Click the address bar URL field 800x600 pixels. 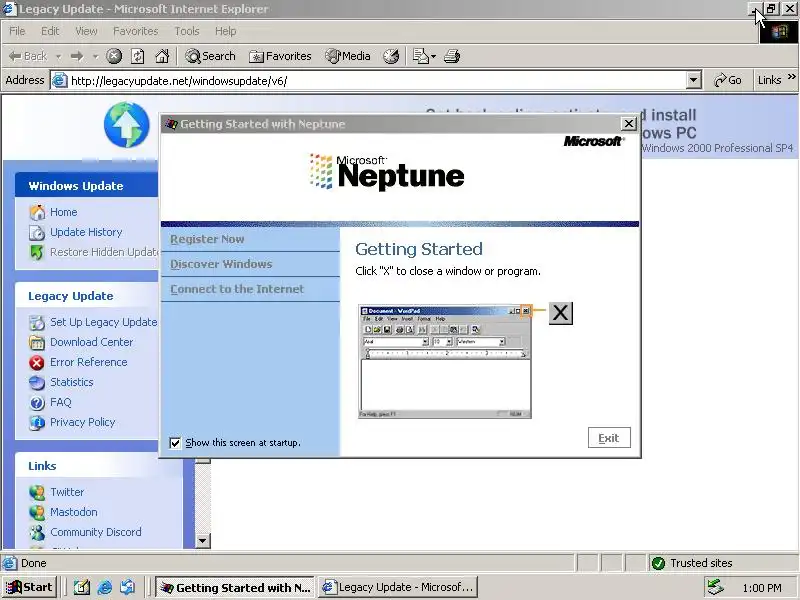click(378, 81)
